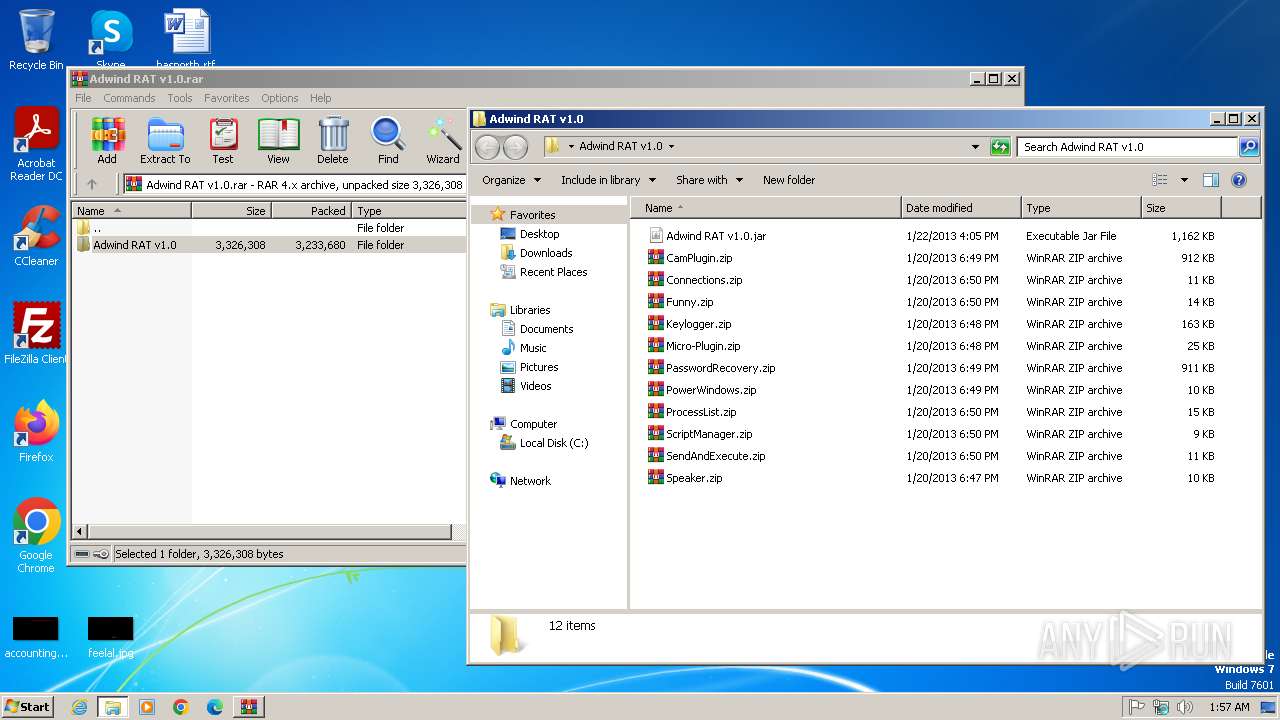Click the Explorer search magnifier button
Viewport: 1280px width, 720px height.
[x=1249, y=147]
